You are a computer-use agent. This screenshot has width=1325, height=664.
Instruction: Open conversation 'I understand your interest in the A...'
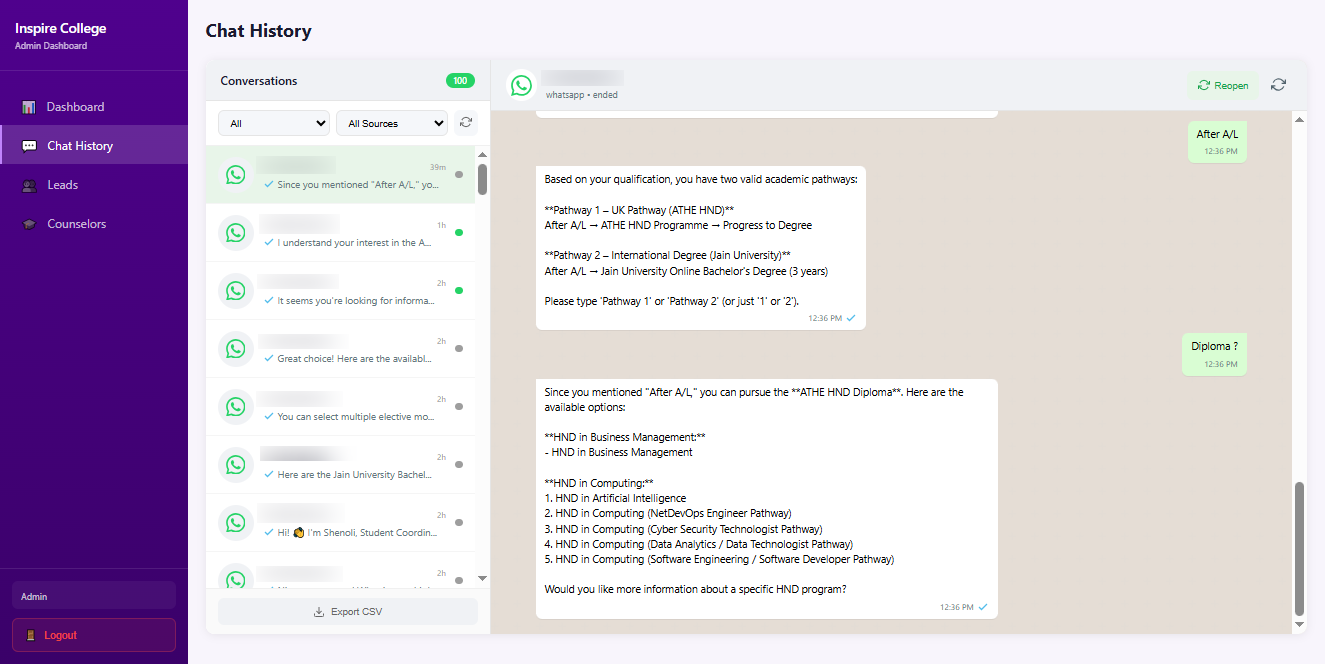coord(340,233)
